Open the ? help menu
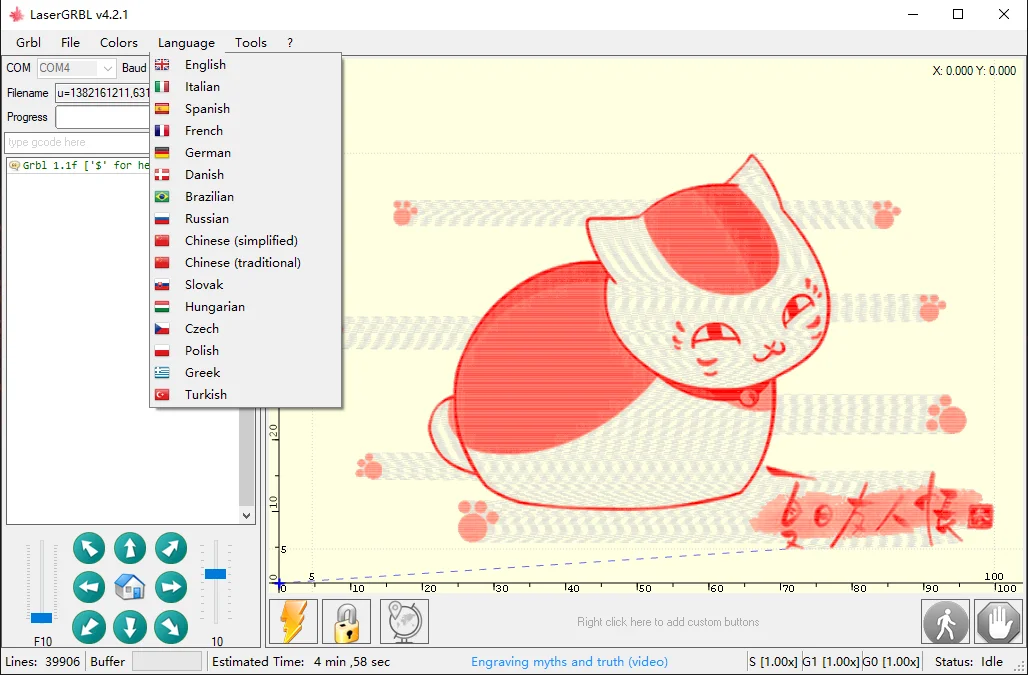The image size is (1028, 675). click(290, 43)
